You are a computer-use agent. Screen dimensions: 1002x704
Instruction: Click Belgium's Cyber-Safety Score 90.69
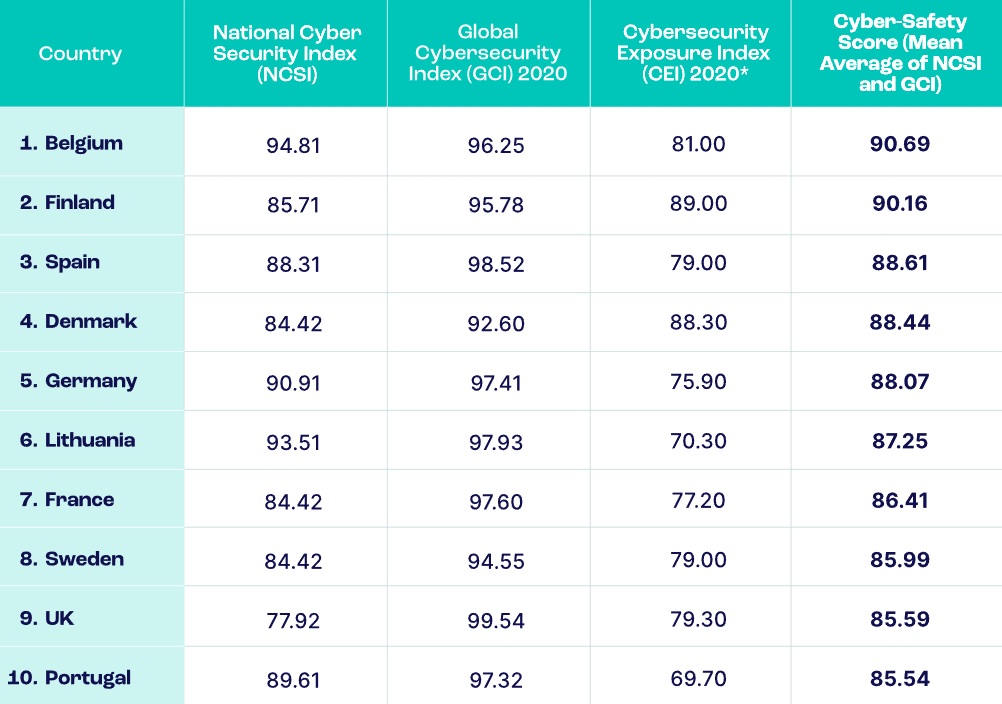pyautogui.click(x=900, y=144)
